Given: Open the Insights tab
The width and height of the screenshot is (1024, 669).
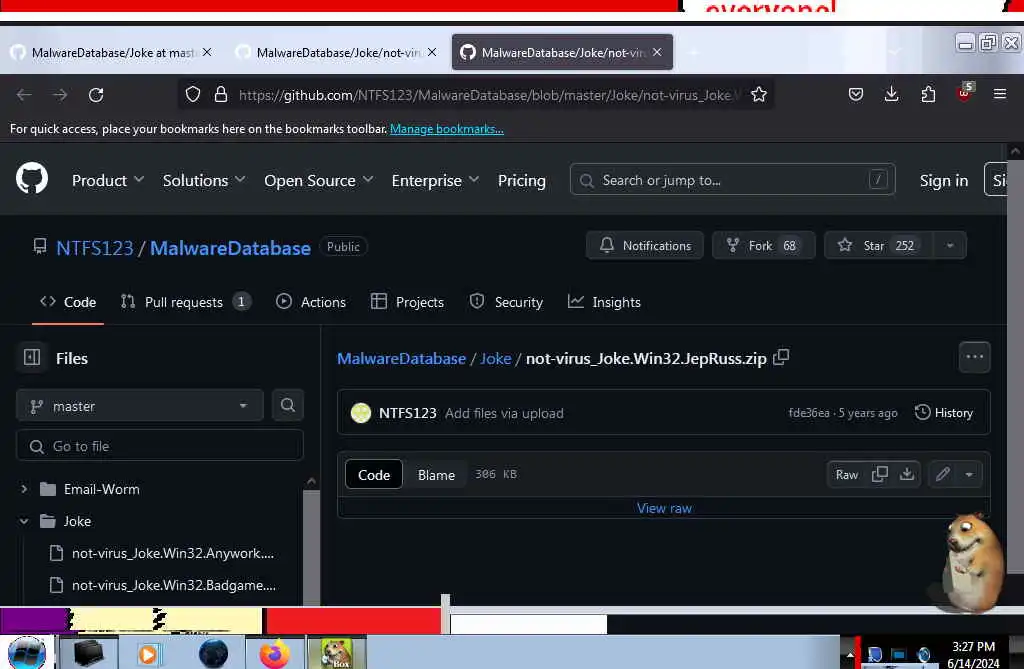Looking at the screenshot, I should tap(604, 302).
